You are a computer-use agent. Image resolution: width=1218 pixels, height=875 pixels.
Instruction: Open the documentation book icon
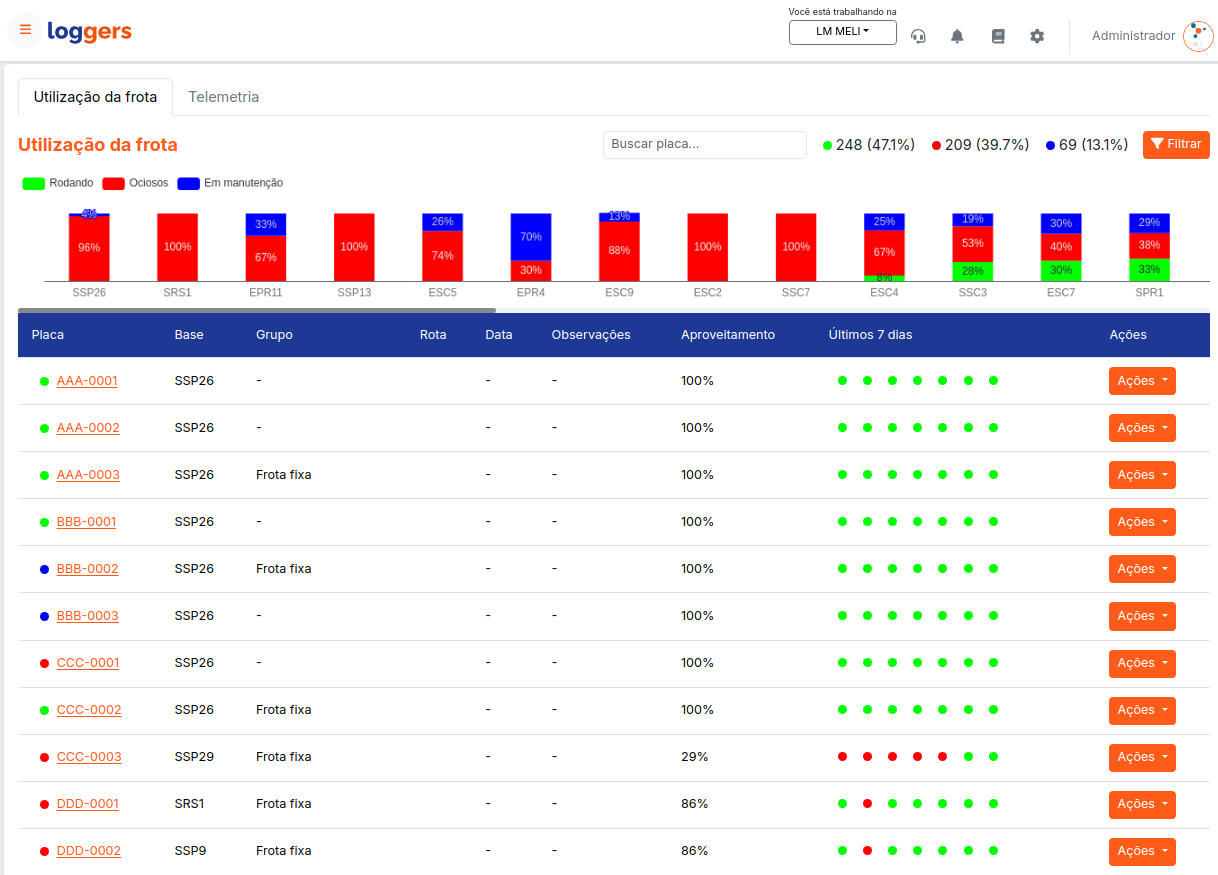click(997, 36)
